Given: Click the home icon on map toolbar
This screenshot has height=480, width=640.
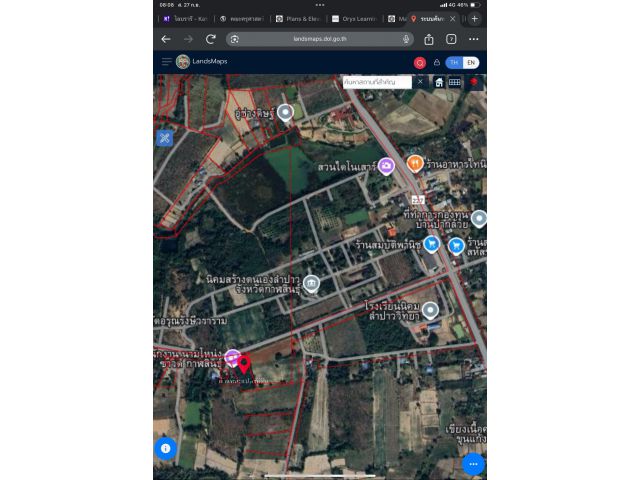Looking at the screenshot, I should (x=438, y=82).
